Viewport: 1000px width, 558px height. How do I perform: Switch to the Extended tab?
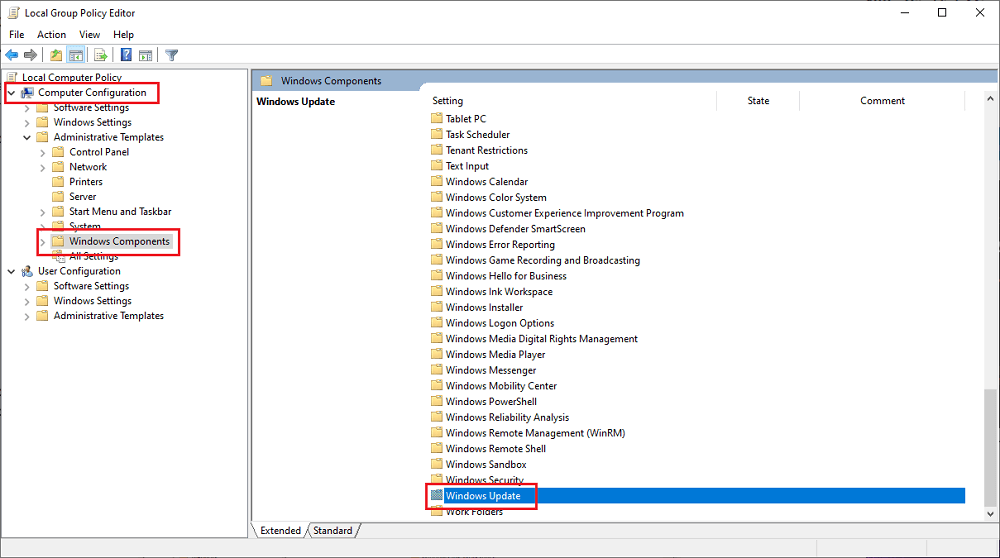(x=280, y=531)
